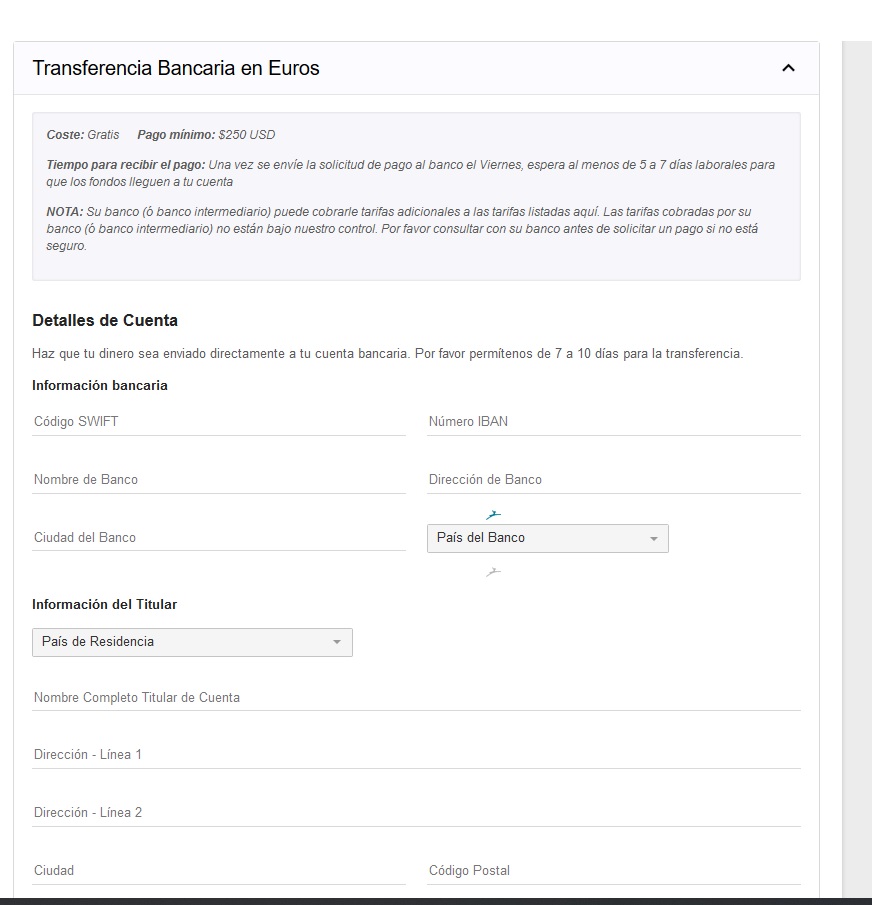Click the Dirección - Línea 2 field

coord(415,813)
